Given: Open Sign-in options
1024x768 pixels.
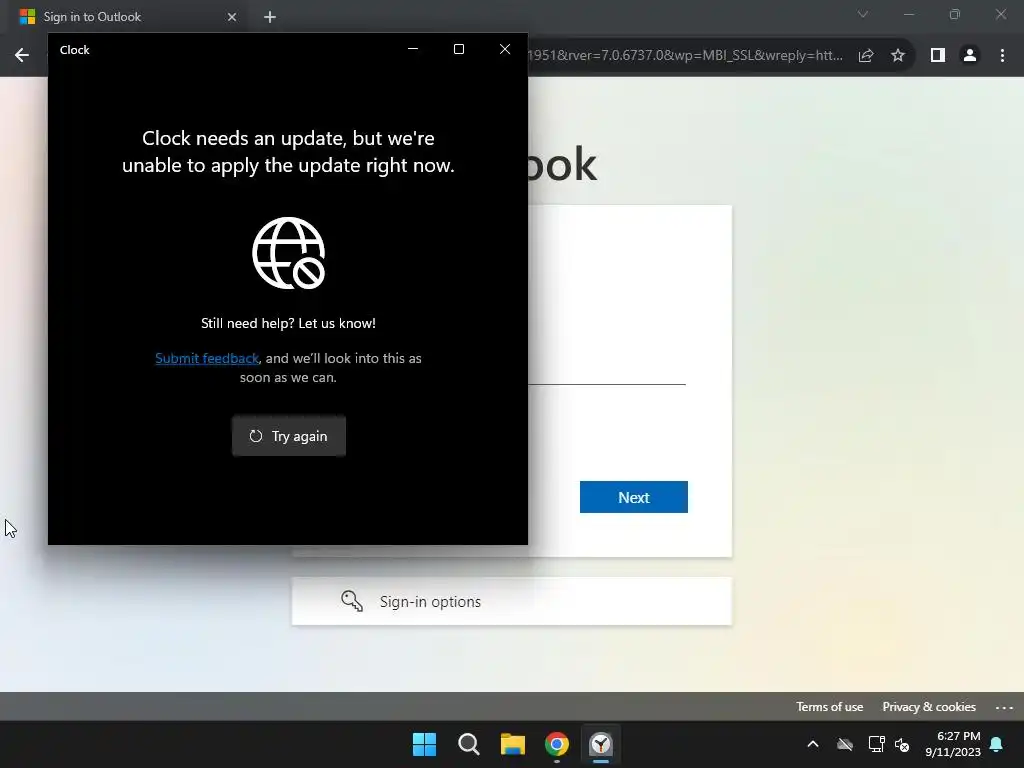Looking at the screenshot, I should point(511,601).
